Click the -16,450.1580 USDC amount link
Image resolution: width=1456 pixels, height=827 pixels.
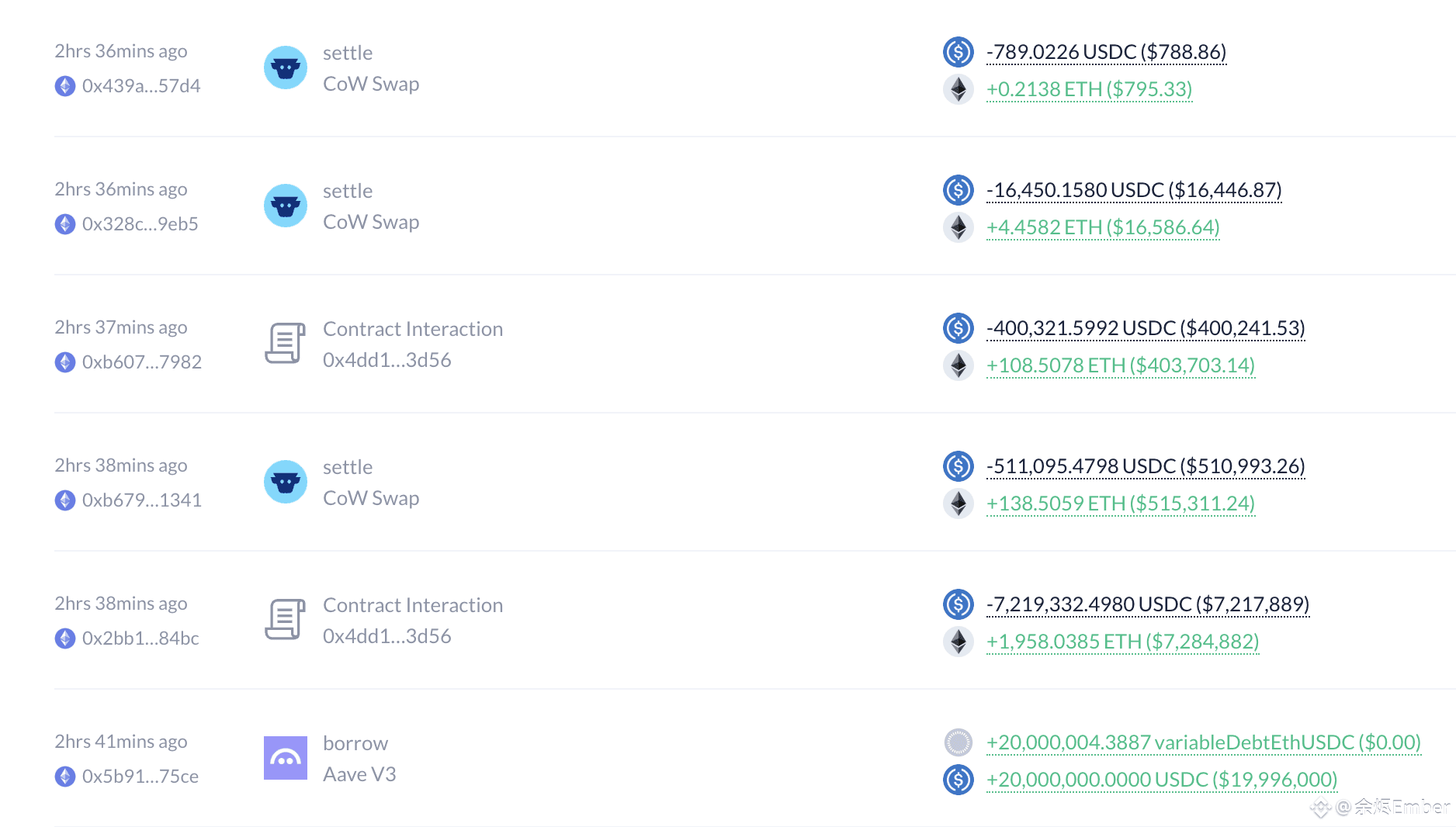pos(1133,190)
